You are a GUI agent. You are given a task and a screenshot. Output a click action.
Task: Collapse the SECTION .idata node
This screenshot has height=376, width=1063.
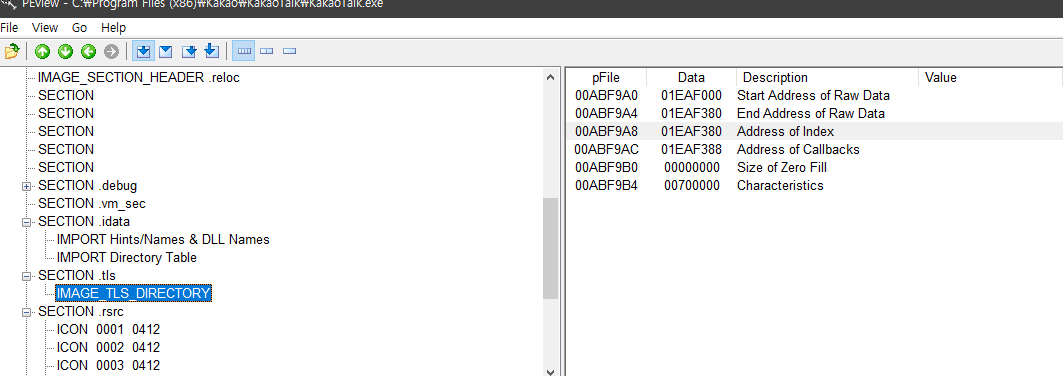coord(26,222)
